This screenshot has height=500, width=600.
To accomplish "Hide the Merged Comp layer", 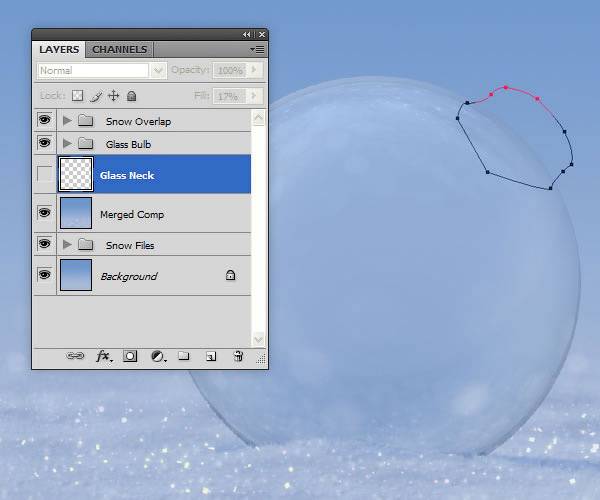I will click(x=44, y=212).
